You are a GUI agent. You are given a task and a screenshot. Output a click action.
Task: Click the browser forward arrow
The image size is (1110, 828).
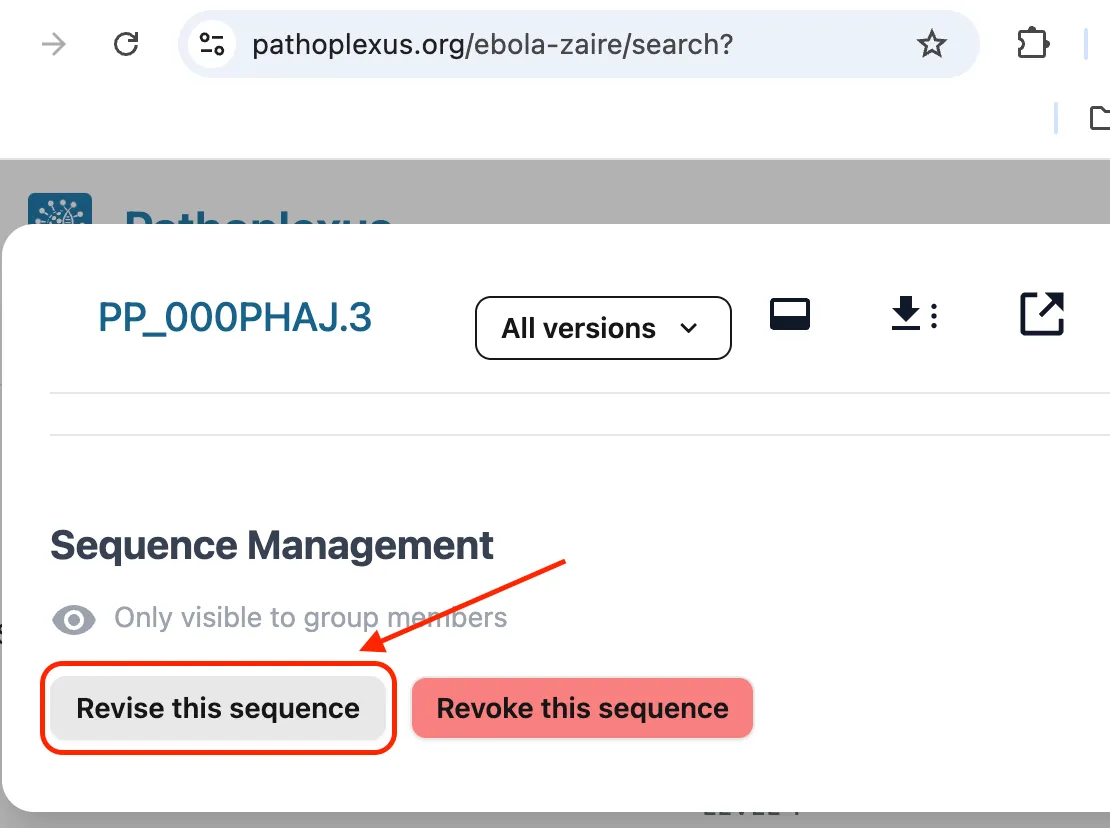[53, 44]
